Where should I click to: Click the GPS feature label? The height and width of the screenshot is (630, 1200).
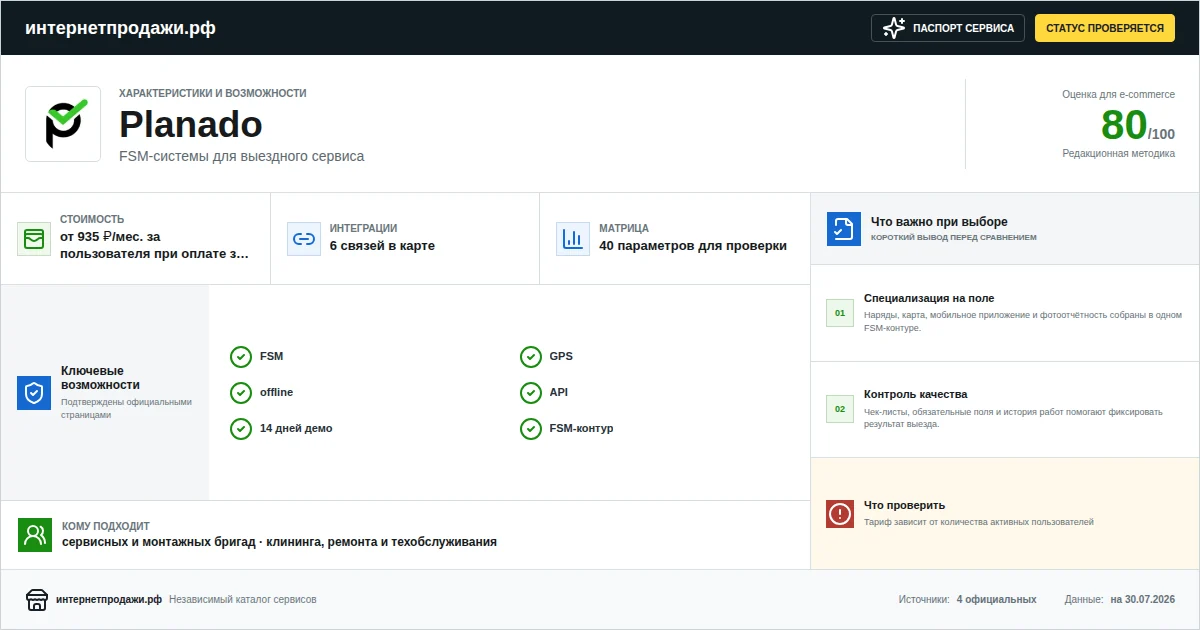click(x=561, y=357)
